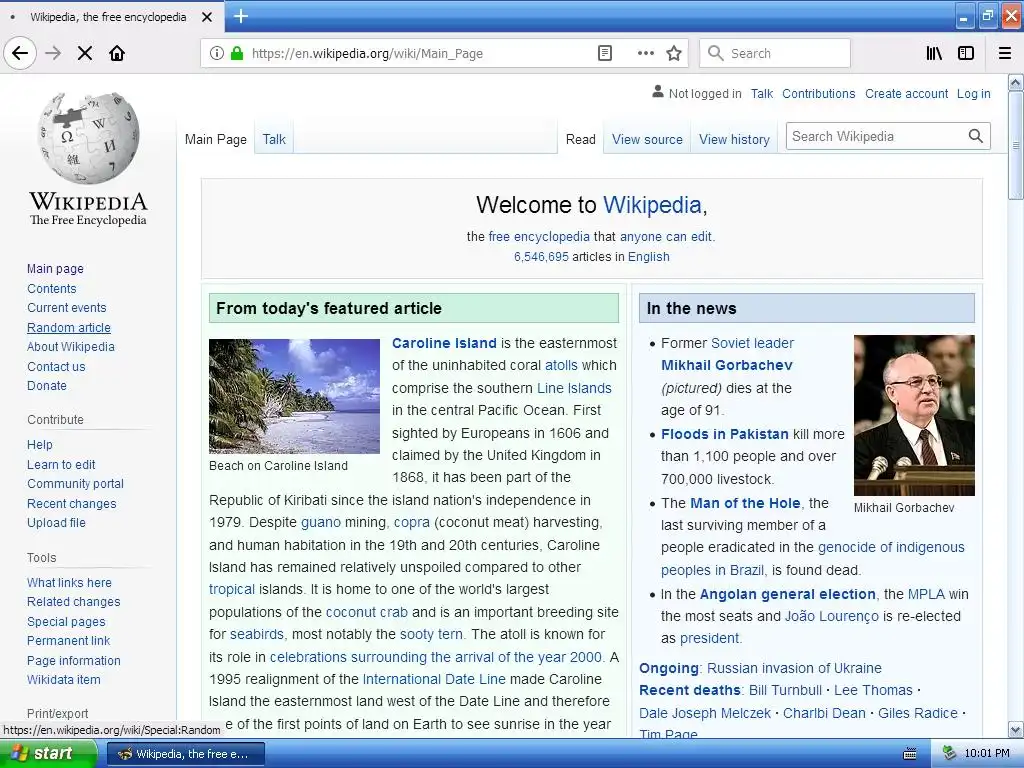Open the View history tab
The height and width of the screenshot is (768, 1024).
734,139
